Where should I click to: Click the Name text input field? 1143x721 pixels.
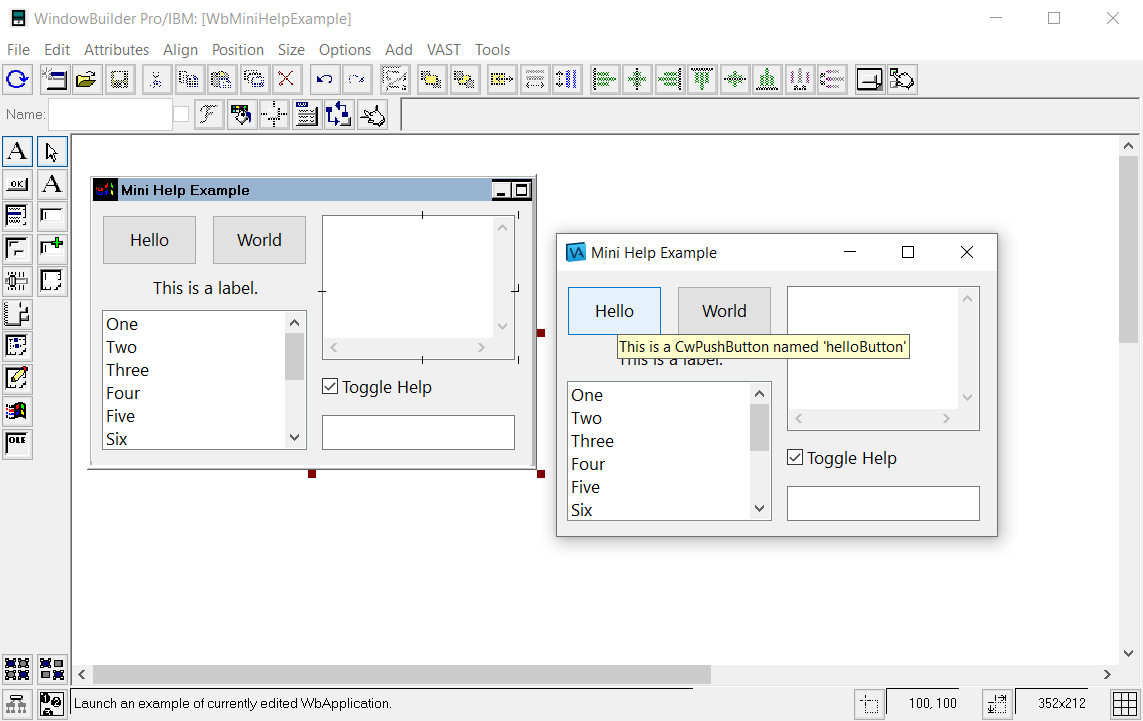[x=110, y=115]
